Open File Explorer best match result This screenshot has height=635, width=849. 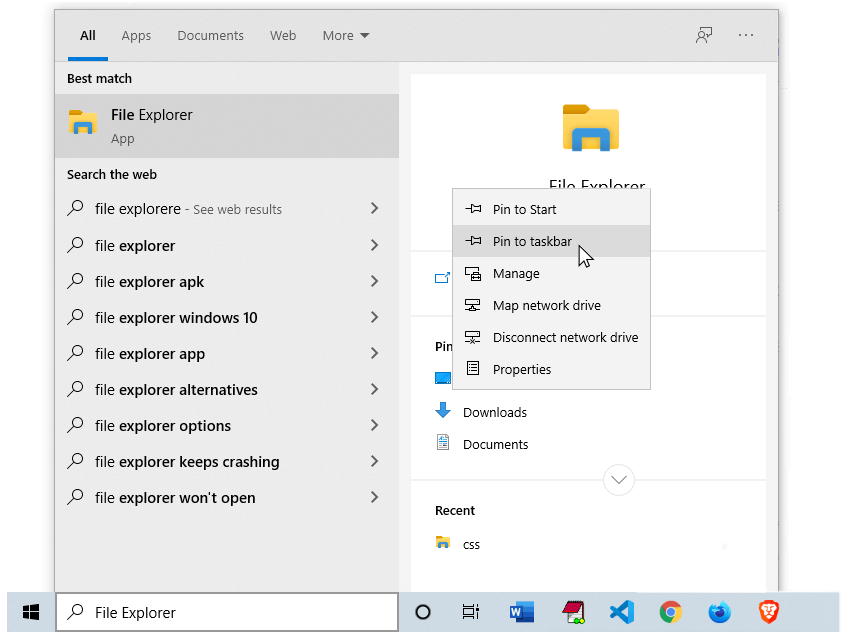click(x=227, y=126)
